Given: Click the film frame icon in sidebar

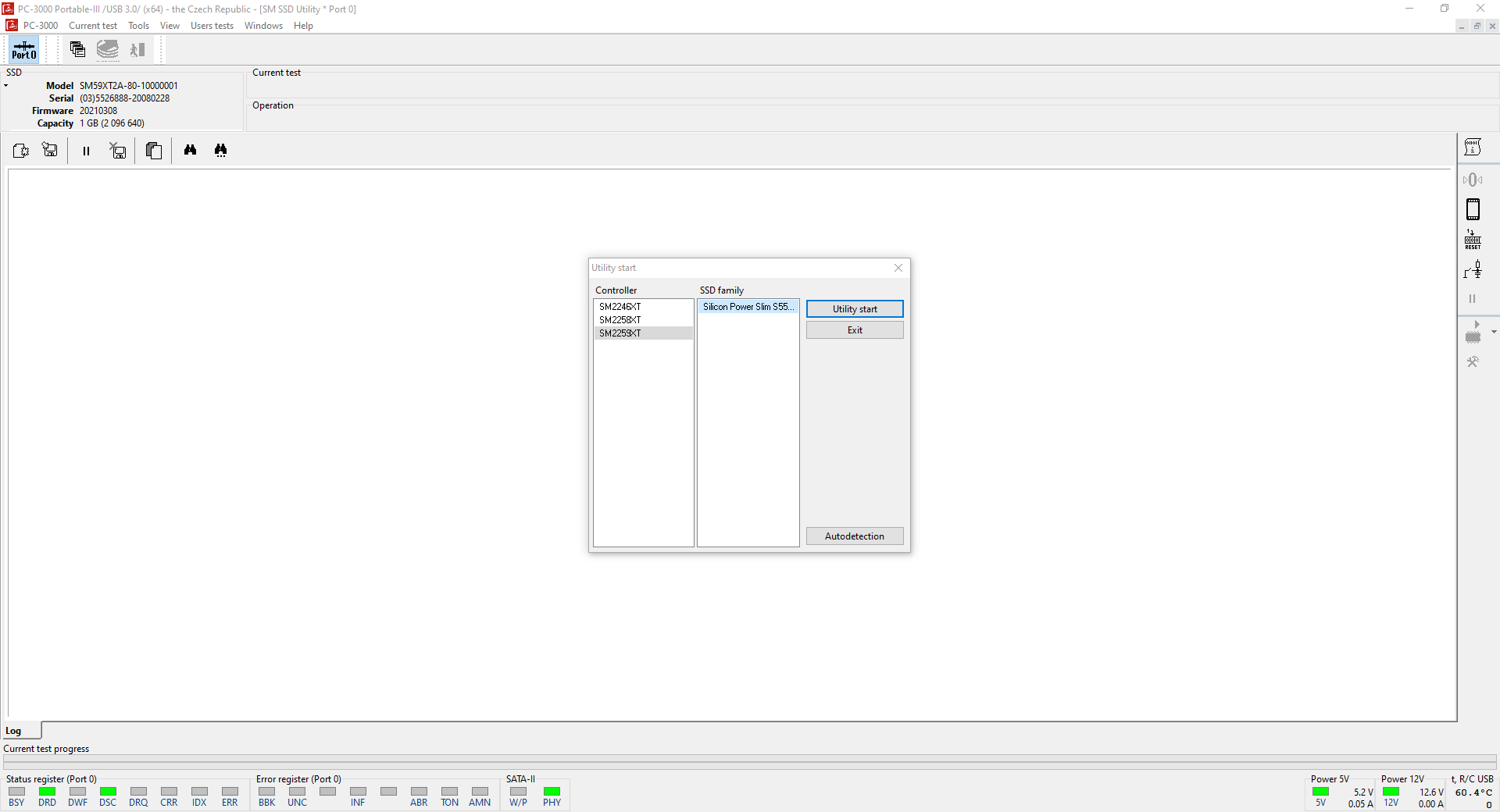Looking at the screenshot, I should coord(1473,209).
